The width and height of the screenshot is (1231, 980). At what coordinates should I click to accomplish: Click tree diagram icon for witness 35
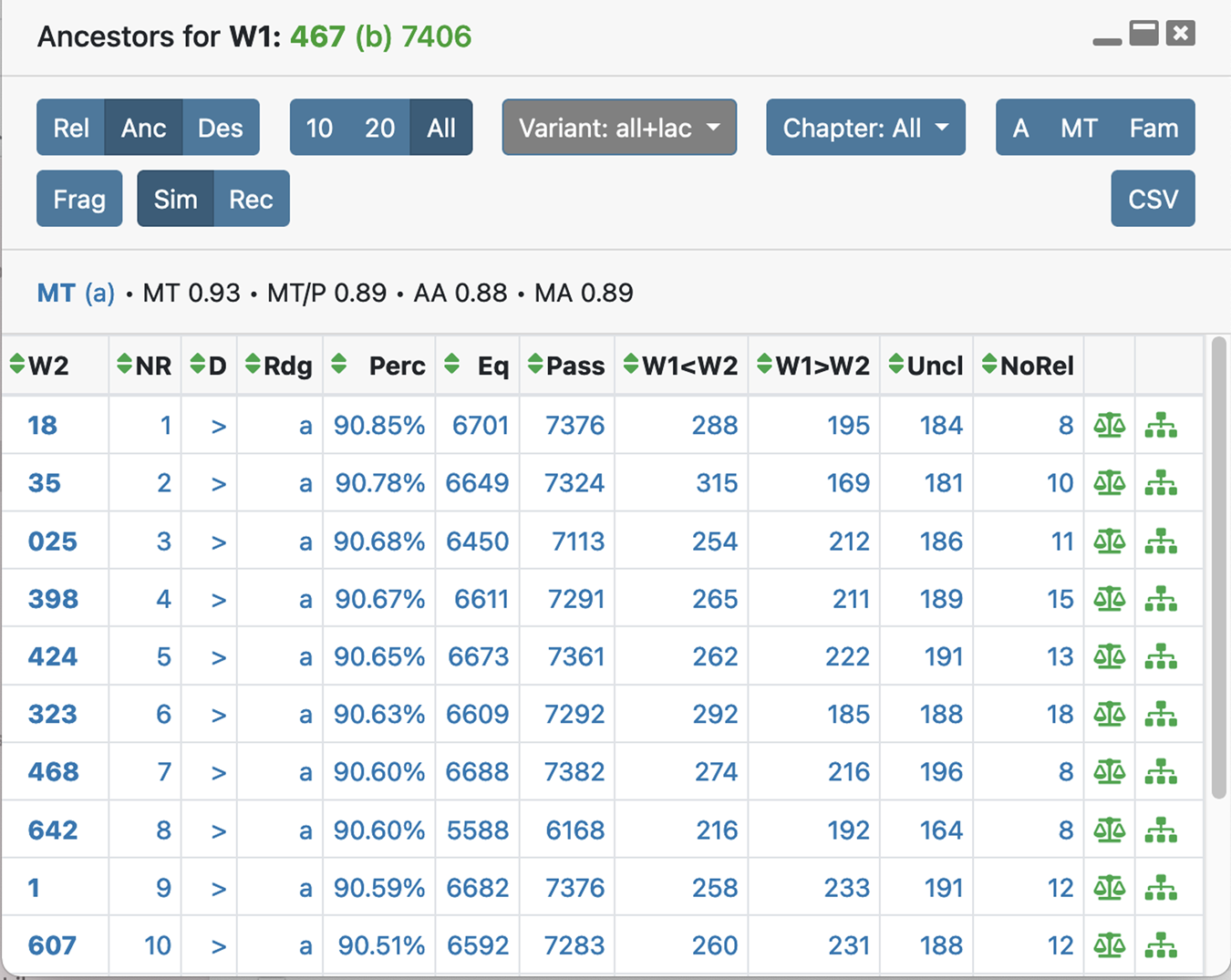click(1161, 483)
